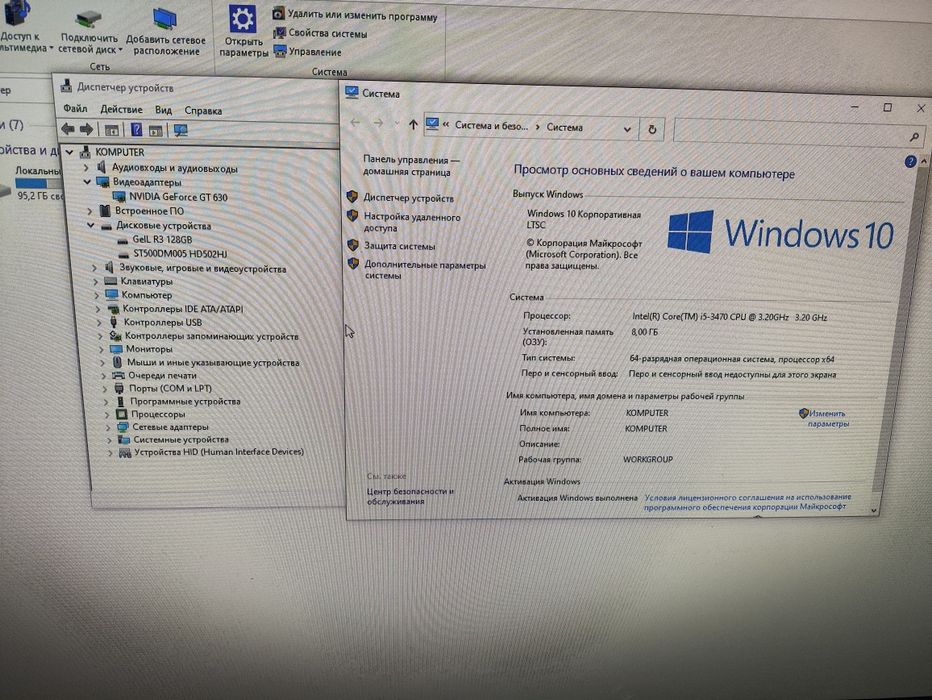Screen dimensions: 932x700
Task: Click scan hardware monitor icon in toolbar
Action: coord(180,130)
